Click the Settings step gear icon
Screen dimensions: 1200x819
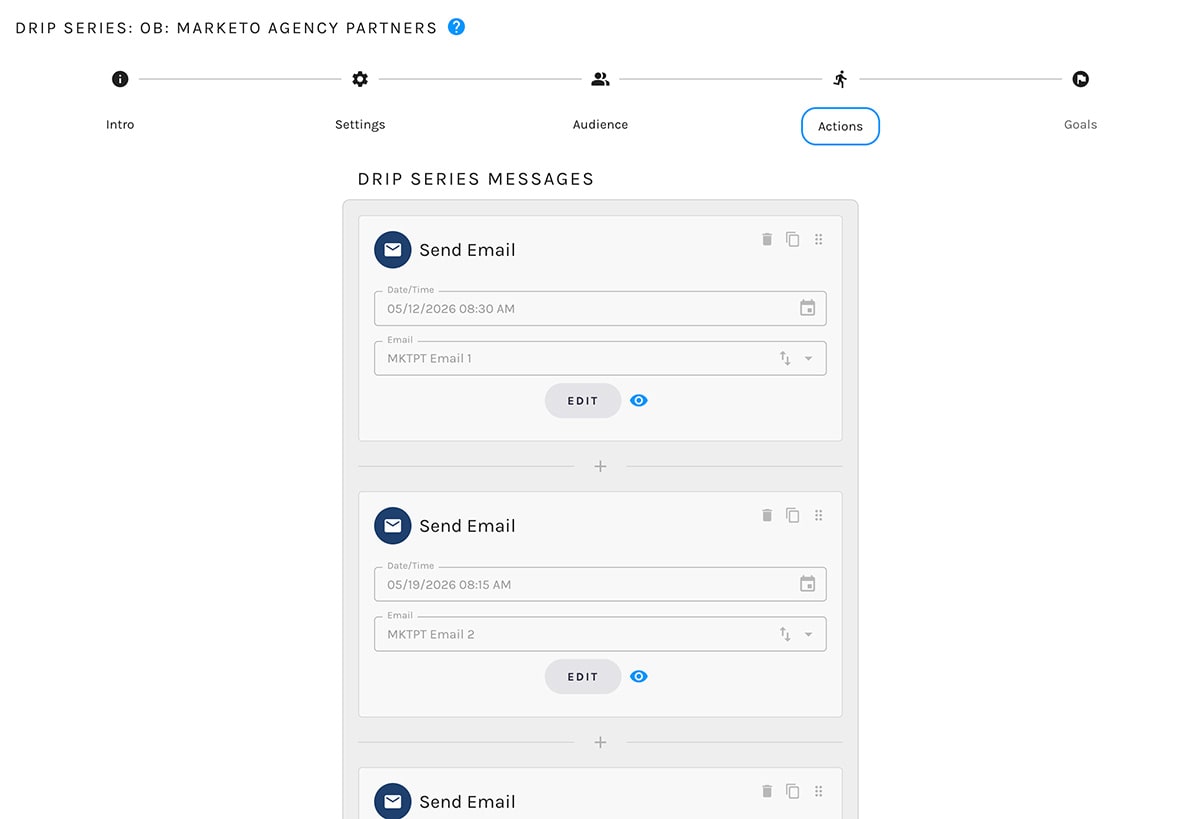[x=360, y=79]
